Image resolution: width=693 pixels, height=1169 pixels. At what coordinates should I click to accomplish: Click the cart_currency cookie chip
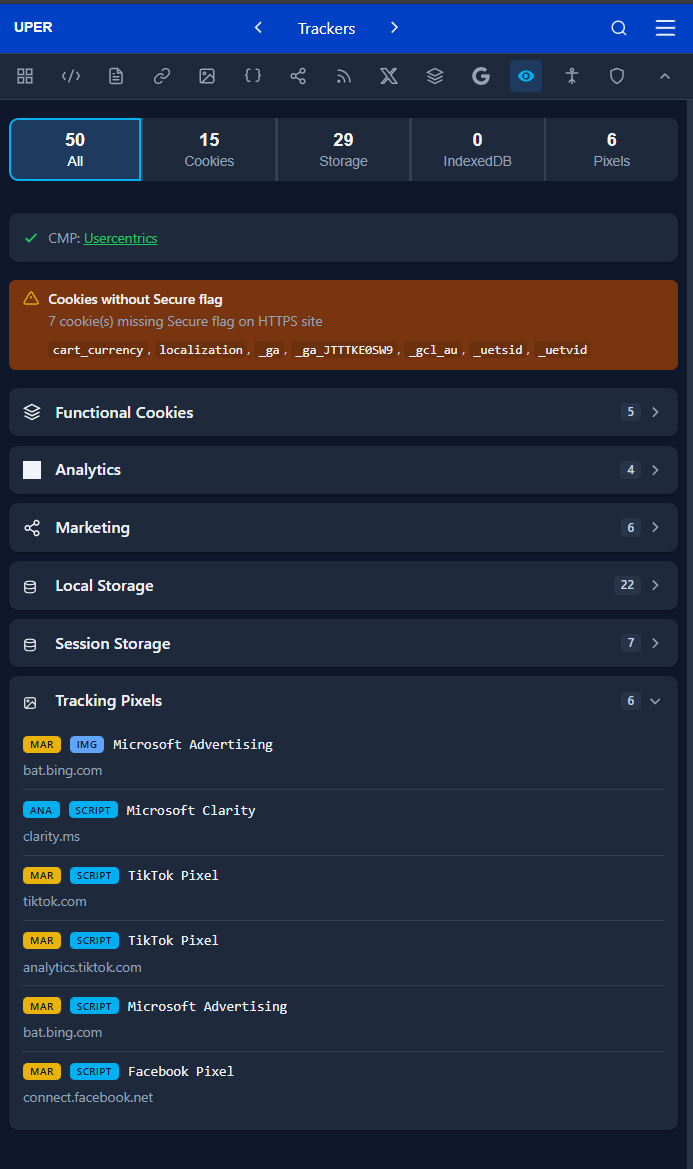pos(97,349)
